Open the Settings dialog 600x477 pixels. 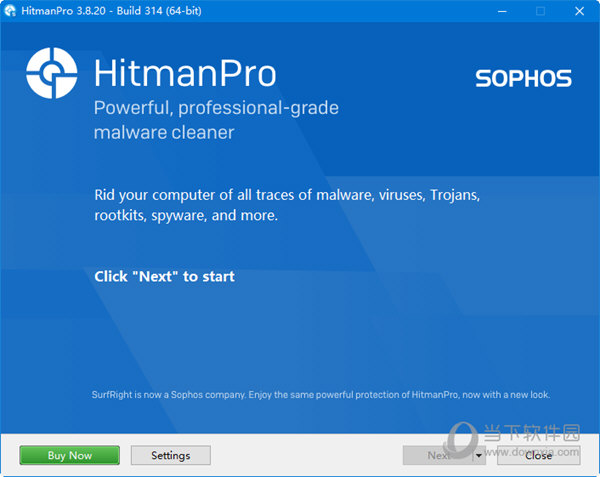(170, 455)
